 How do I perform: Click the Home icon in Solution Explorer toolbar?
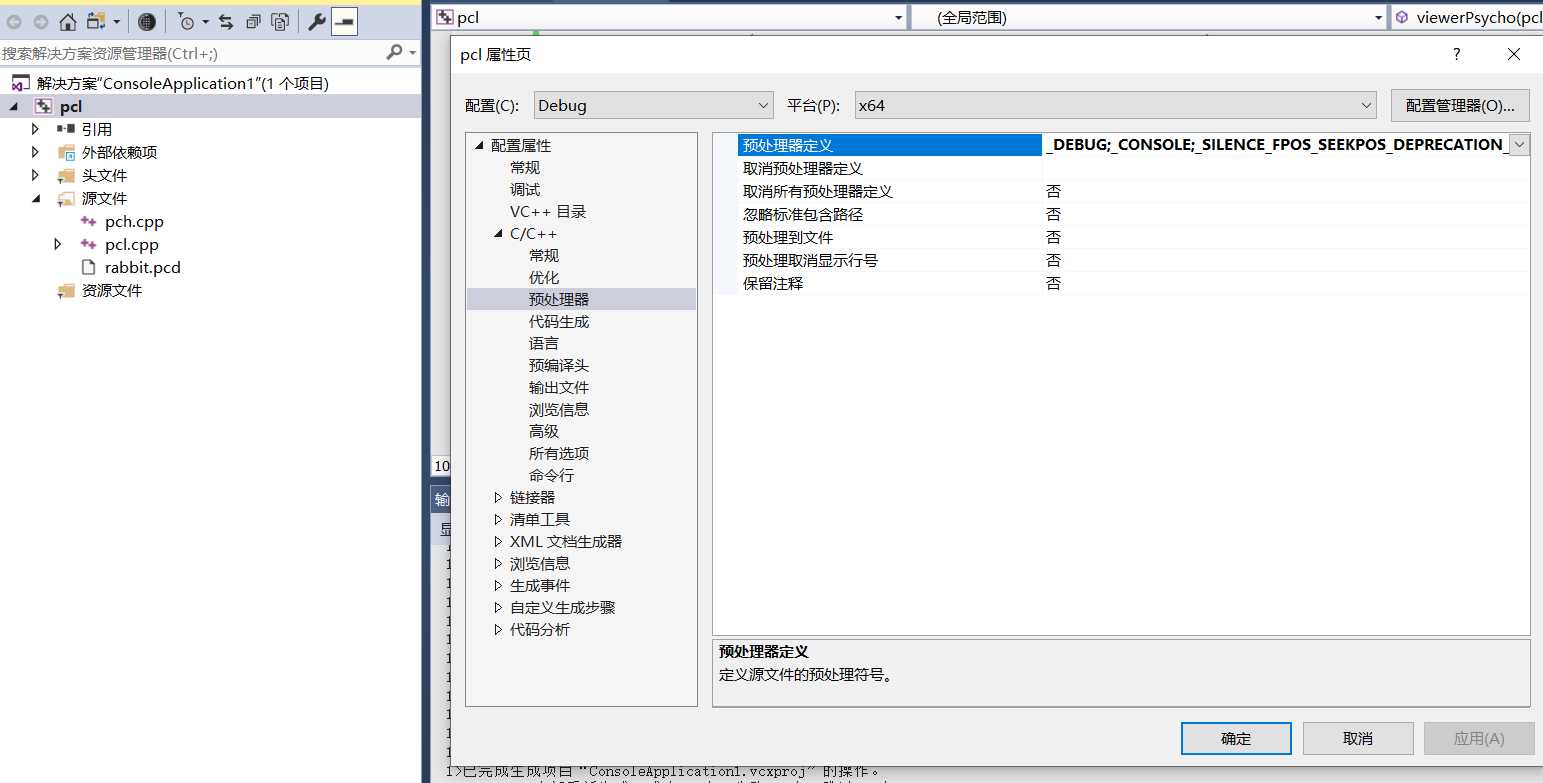(x=68, y=21)
